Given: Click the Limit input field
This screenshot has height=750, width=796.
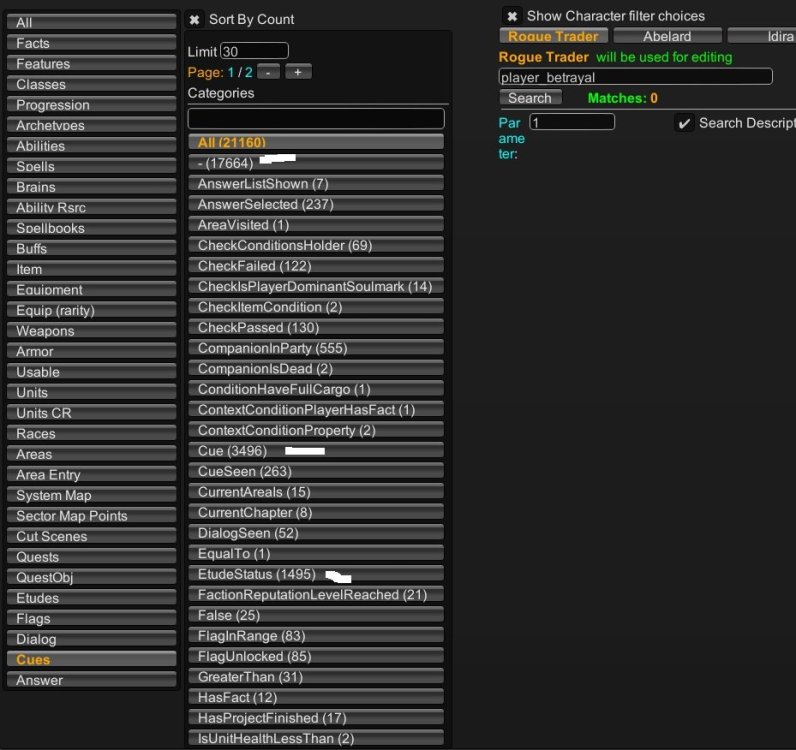Looking at the screenshot, I should pyautogui.click(x=254, y=51).
